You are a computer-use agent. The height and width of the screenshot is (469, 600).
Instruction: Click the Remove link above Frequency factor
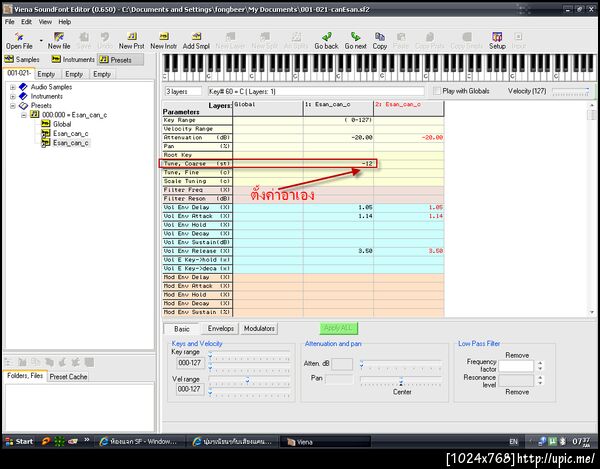pyautogui.click(x=517, y=355)
